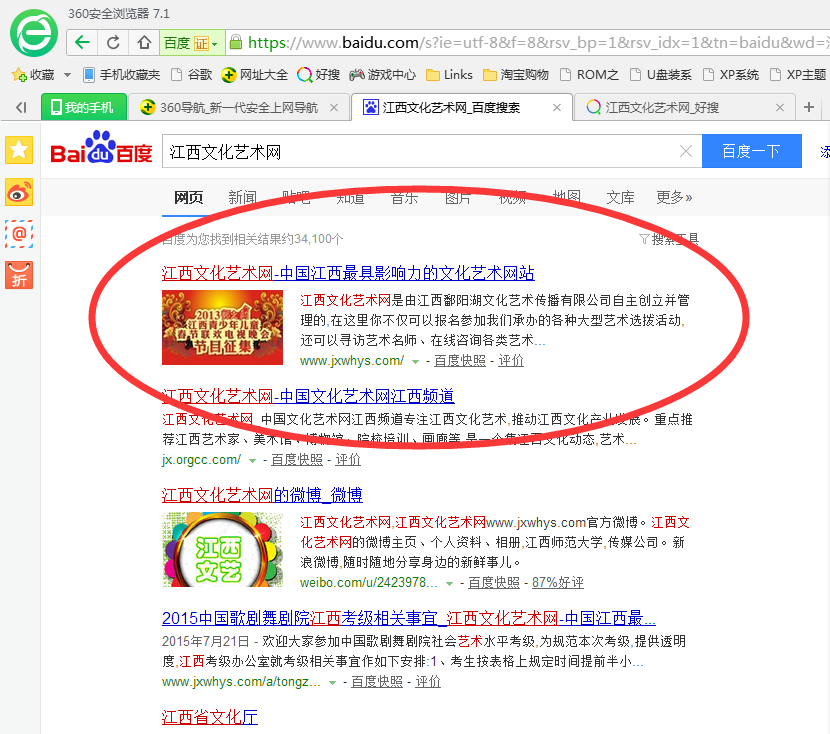Screen dimensions: 830x734
Task: Expand the 收藏 dropdown arrow
Action: (x=67, y=75)
